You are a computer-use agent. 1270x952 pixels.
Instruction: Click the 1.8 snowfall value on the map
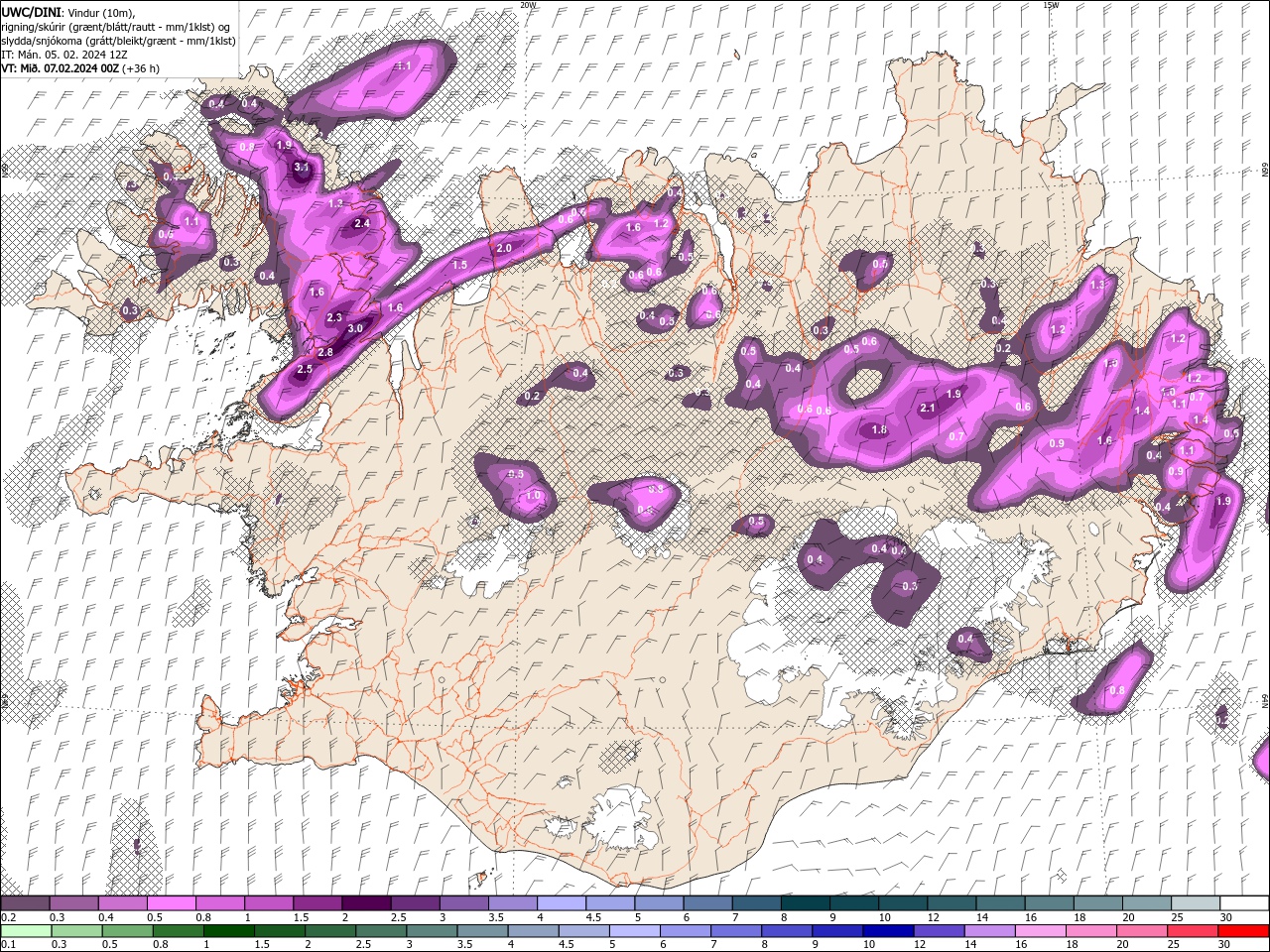pos(879,429)
